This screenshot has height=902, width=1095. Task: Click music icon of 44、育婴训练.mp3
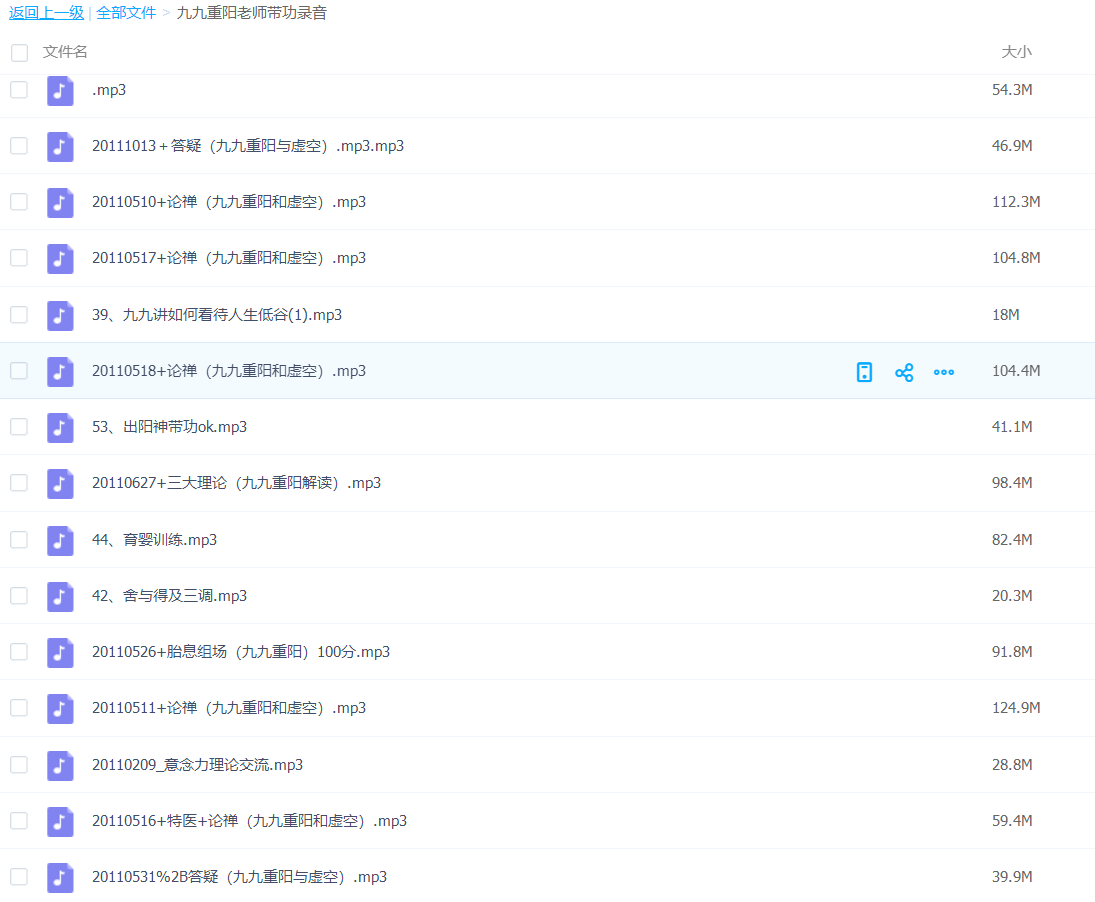[x=60, y=540]
